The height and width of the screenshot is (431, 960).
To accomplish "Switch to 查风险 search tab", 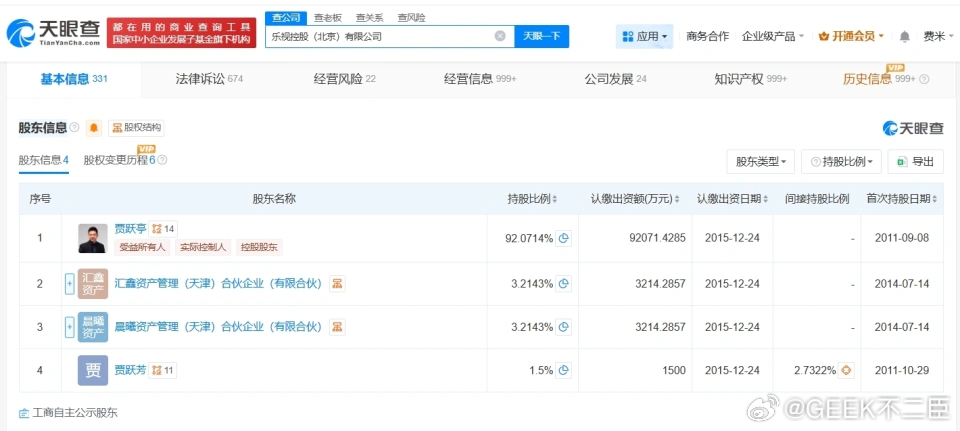I will pos(411,18).
